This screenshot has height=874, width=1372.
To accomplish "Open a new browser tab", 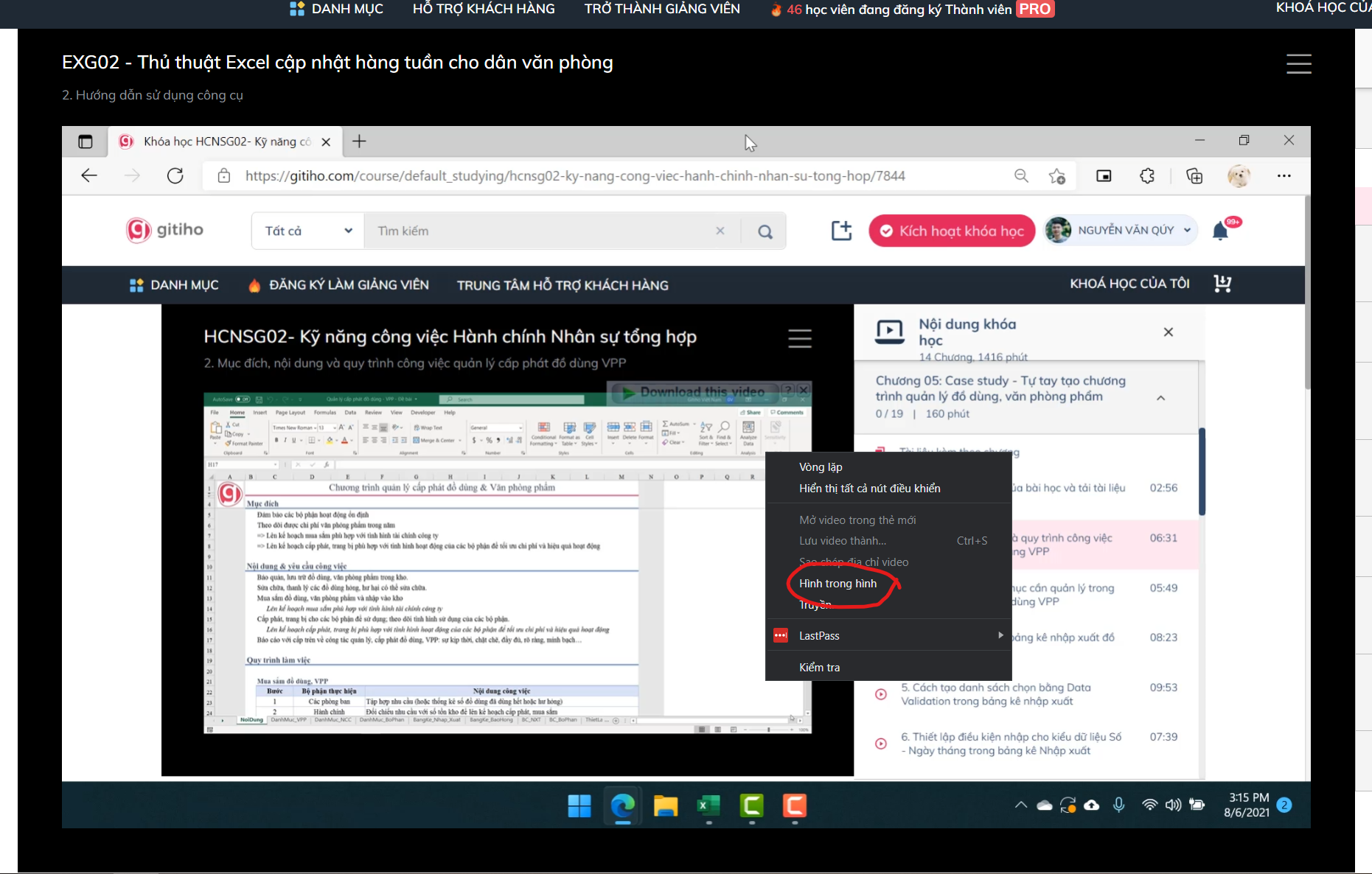I will [359, 141].
